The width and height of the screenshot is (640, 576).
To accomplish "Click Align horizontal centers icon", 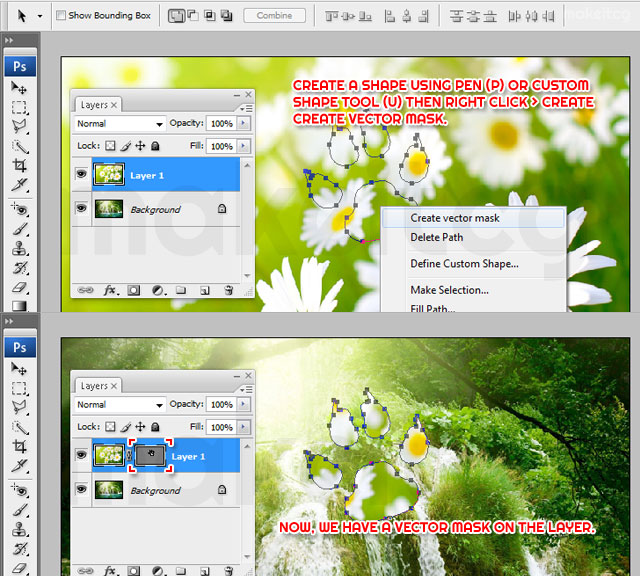I will coord(407,16).
